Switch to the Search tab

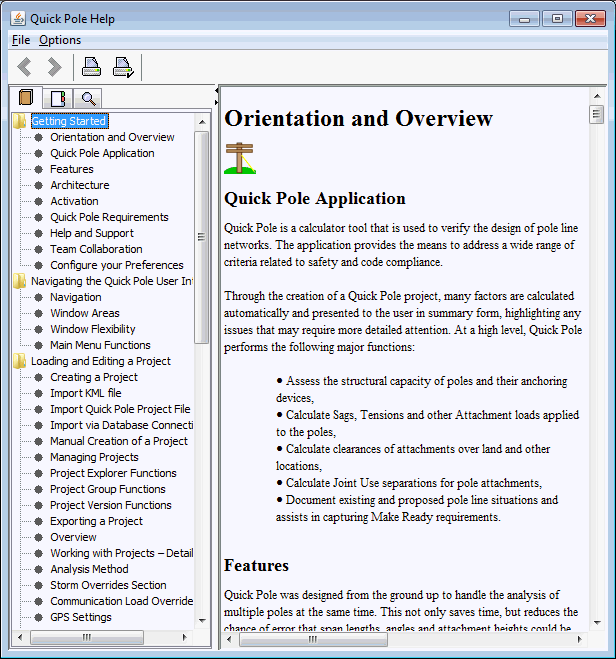coord(88,99)
